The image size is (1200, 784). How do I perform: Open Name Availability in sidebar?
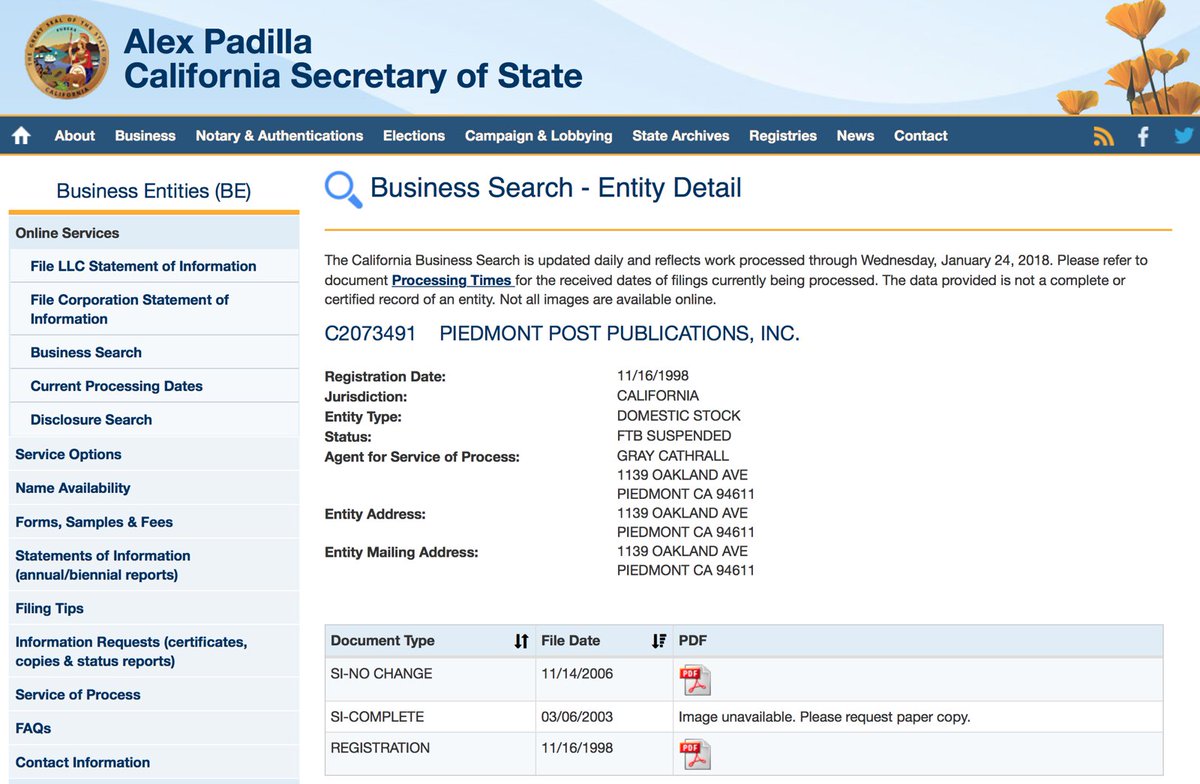pos(73,488)
